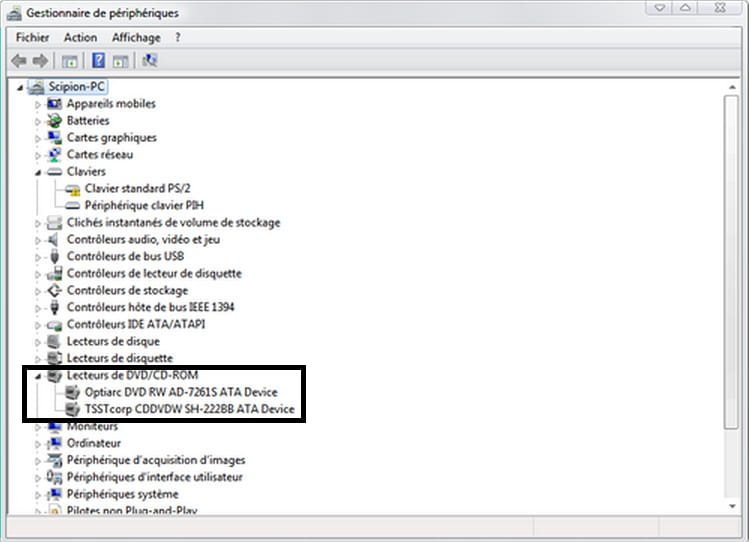Click the Forward arrow in the toolbar
This screenshot has height=542, width=749.
(x=39, y=61)
